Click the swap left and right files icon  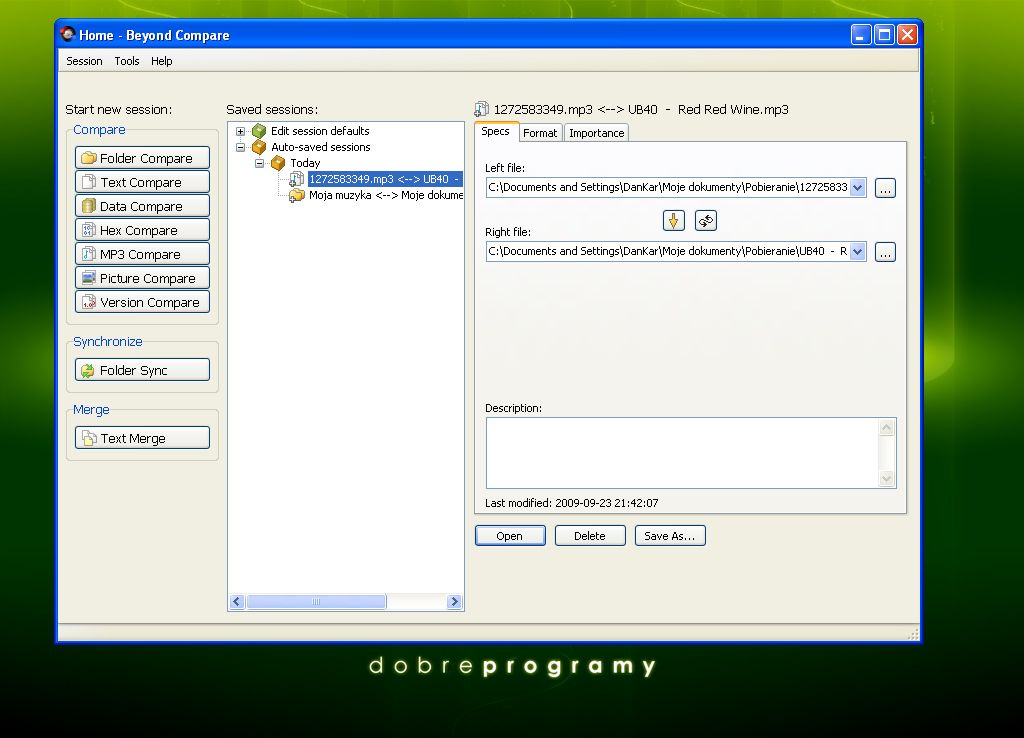(x=706, y=221)
